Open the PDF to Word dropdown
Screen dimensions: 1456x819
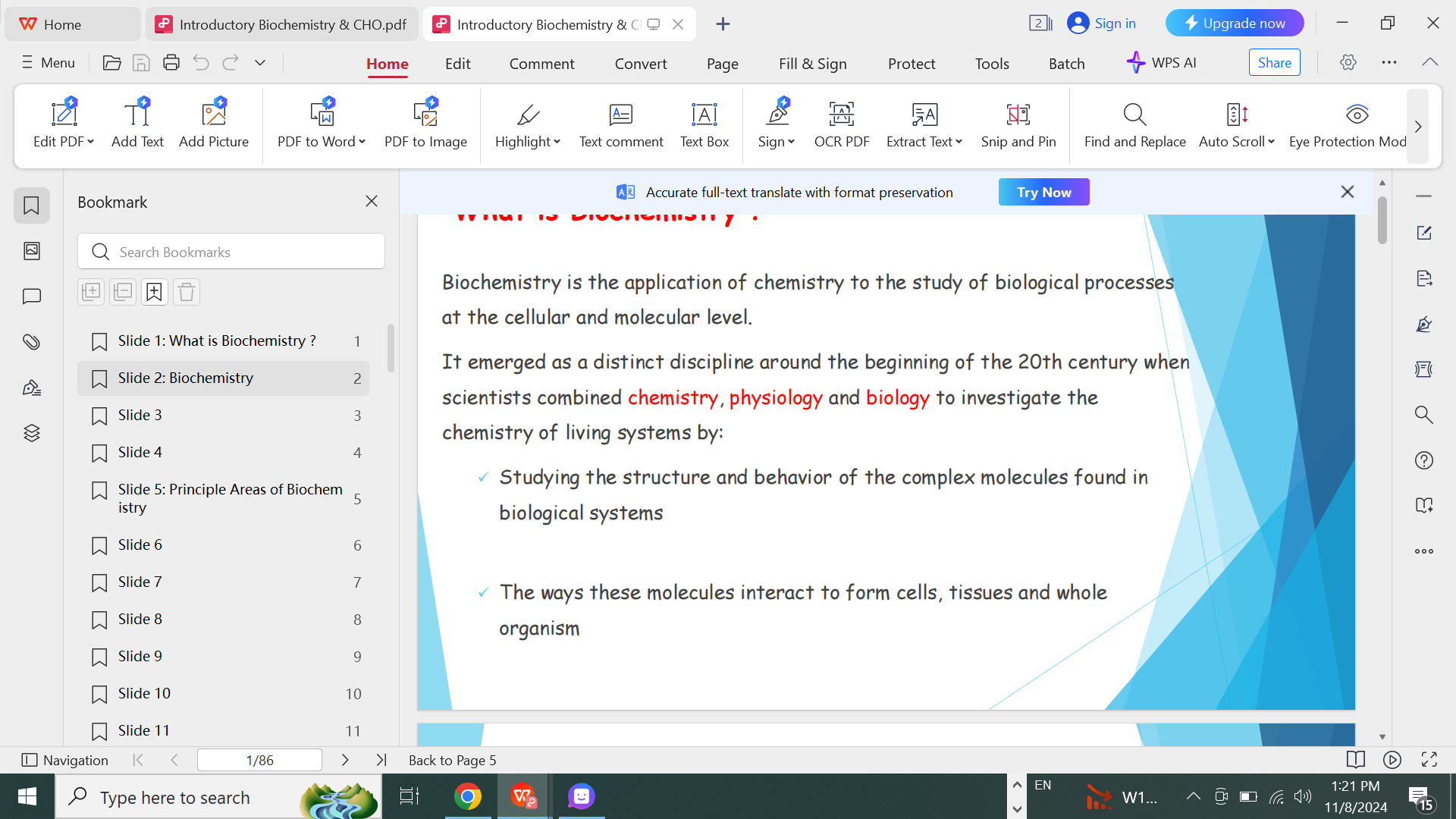click(362, 142)
